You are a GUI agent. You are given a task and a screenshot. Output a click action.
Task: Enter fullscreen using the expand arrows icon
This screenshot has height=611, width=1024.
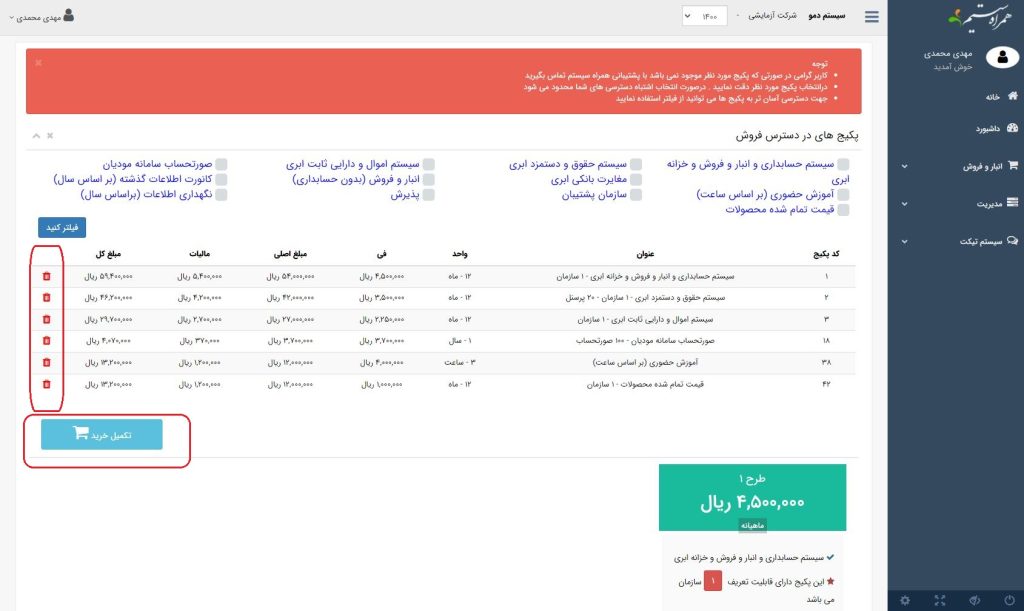[939, 600]
